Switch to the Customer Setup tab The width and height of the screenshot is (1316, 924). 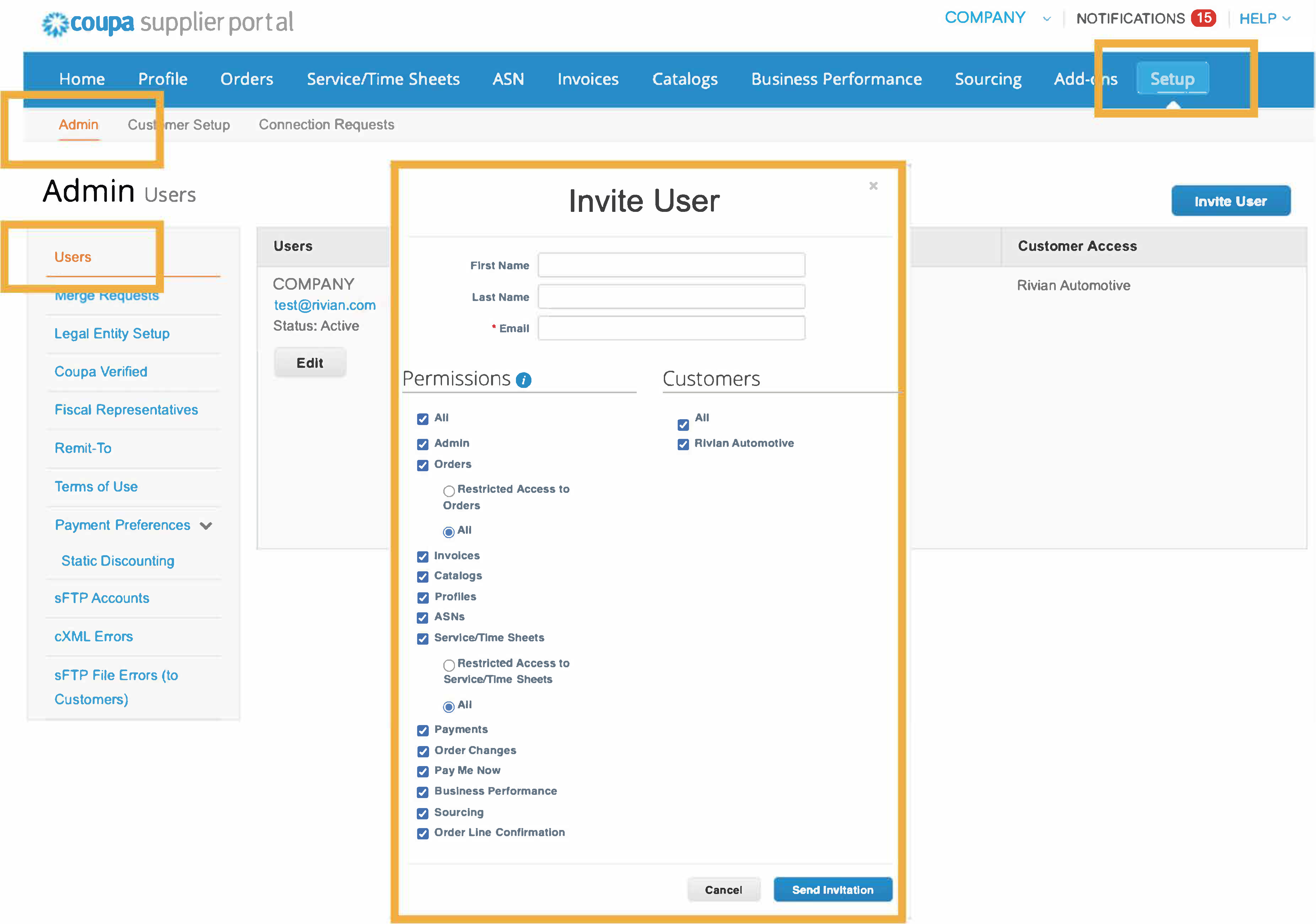(179, 124)
